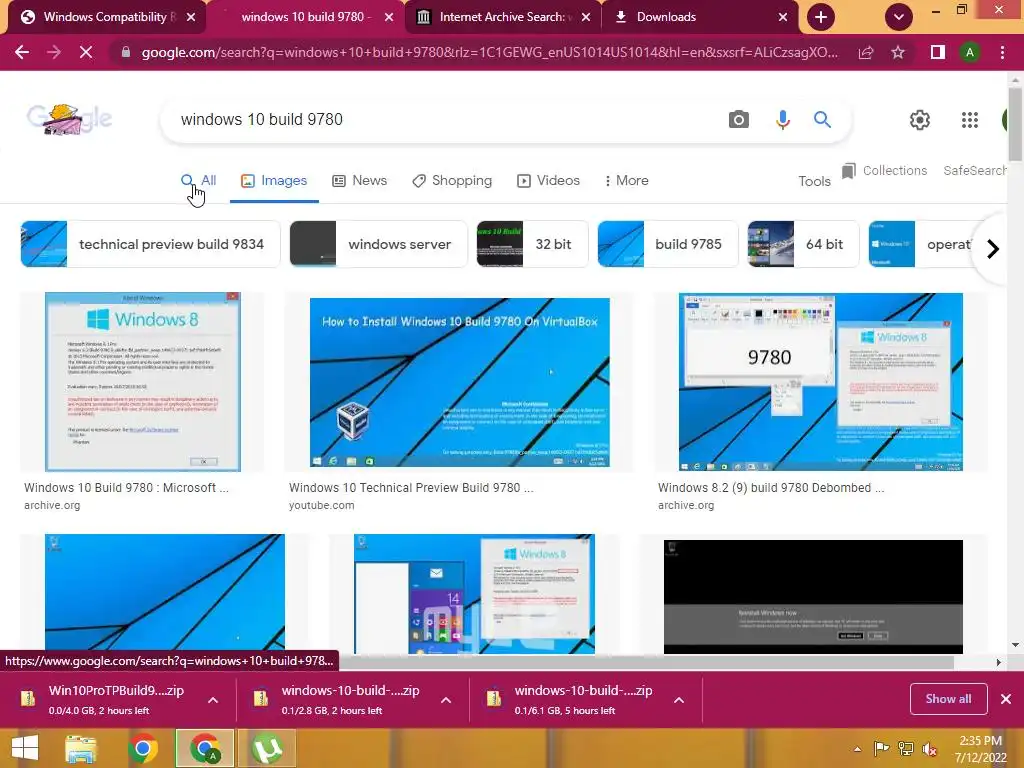Viewport: 1024px width, 768px height.
Task: Switch to Windows Compatibility tab
Action: click(x=104, y=17)
